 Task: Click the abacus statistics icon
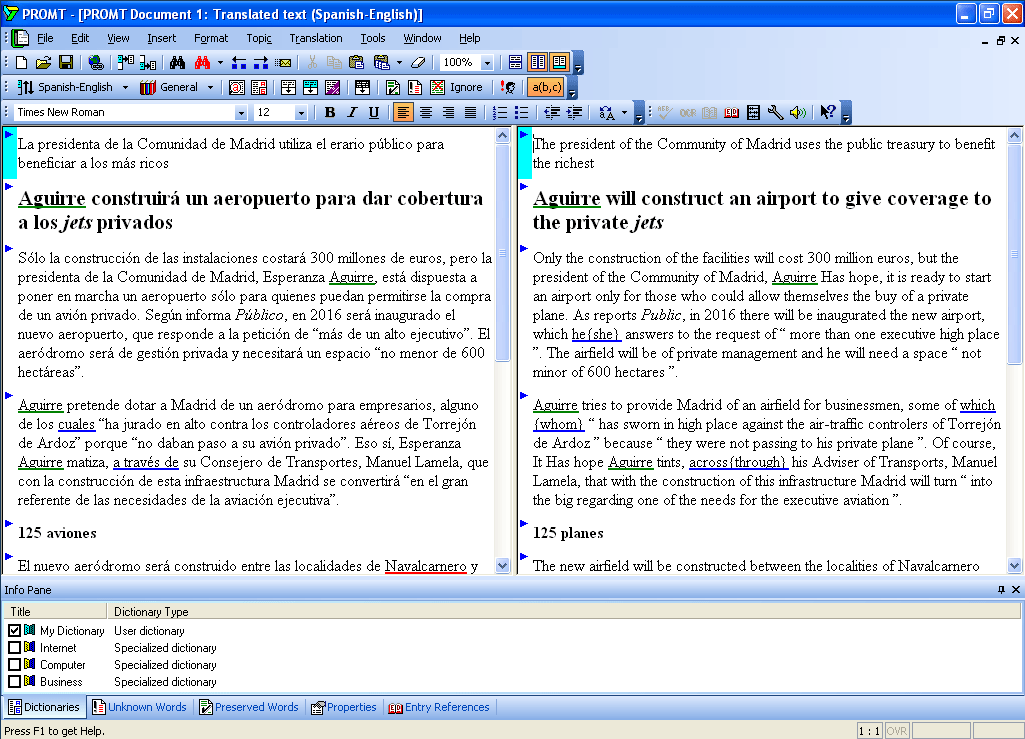pos(753,112)
